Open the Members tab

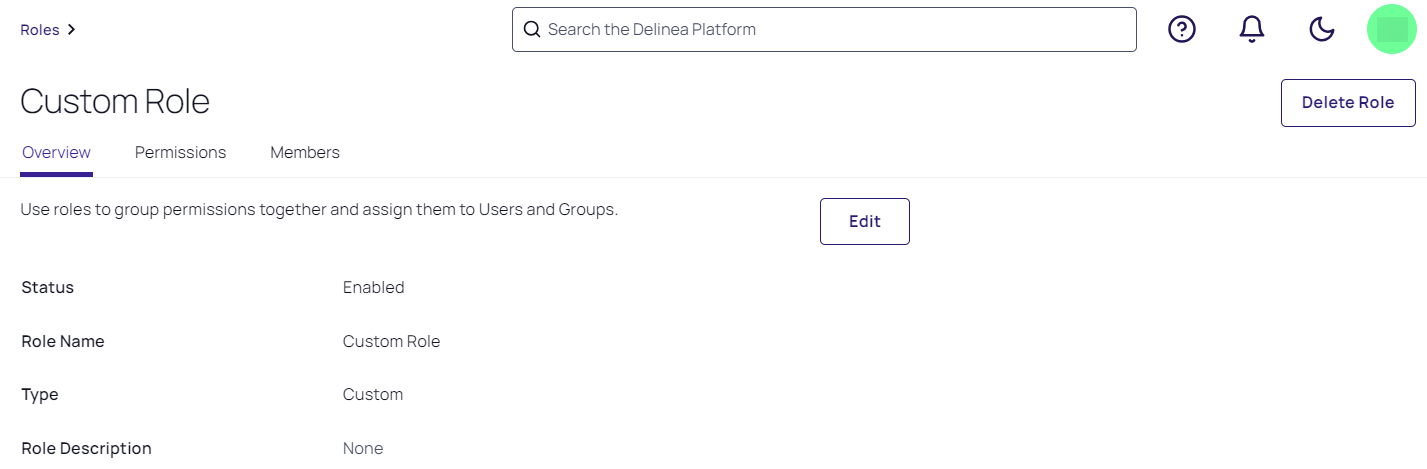coord(305,153)
